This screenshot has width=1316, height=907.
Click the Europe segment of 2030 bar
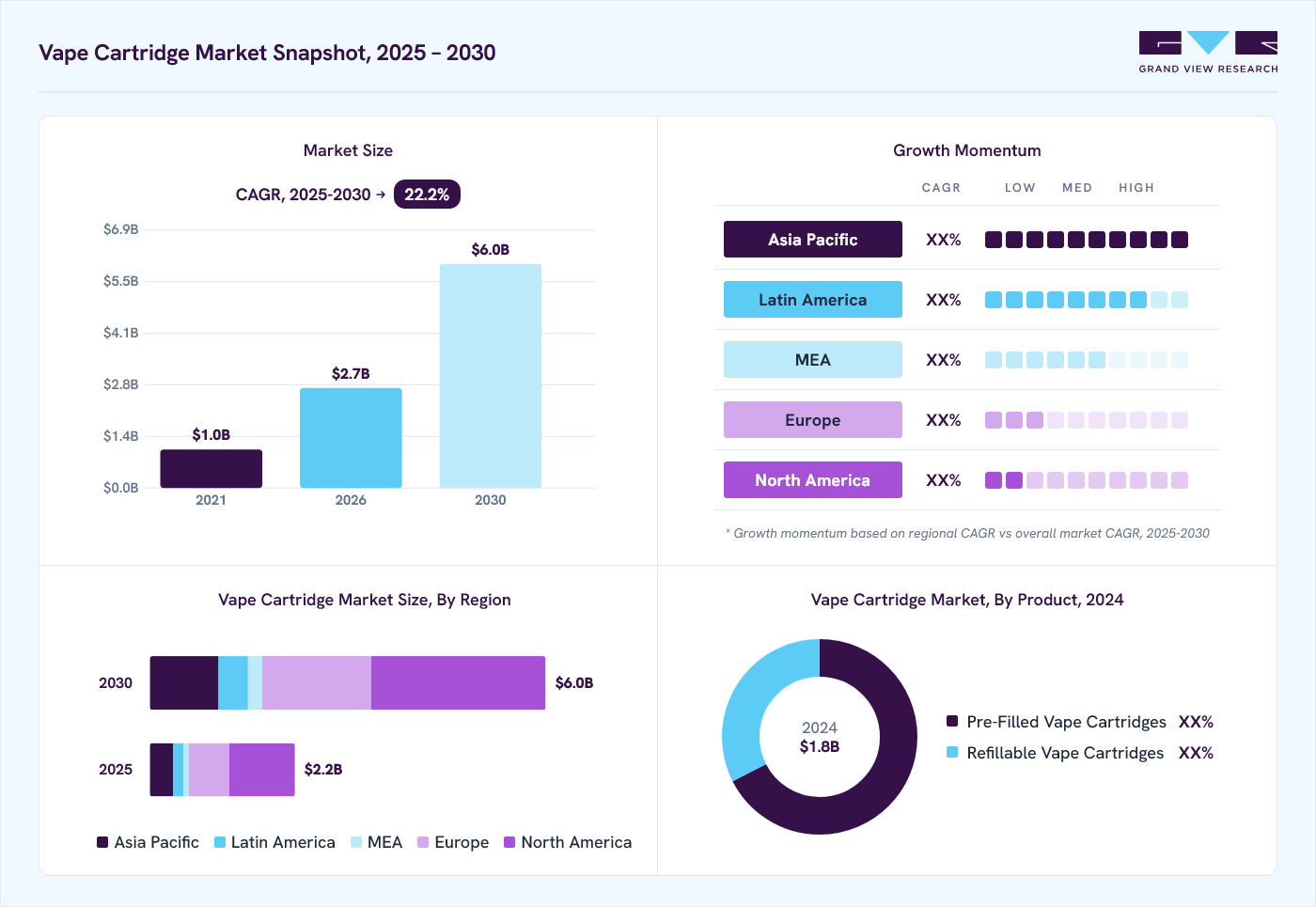317,682
